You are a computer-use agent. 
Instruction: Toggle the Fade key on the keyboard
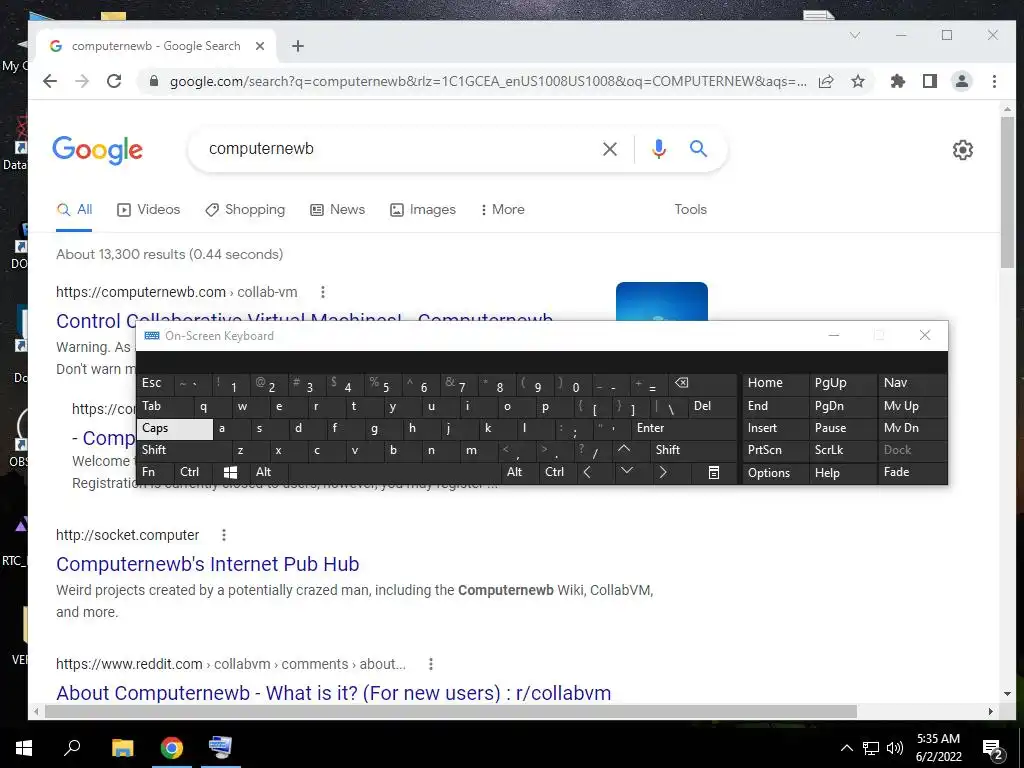(x=912, y=472)
